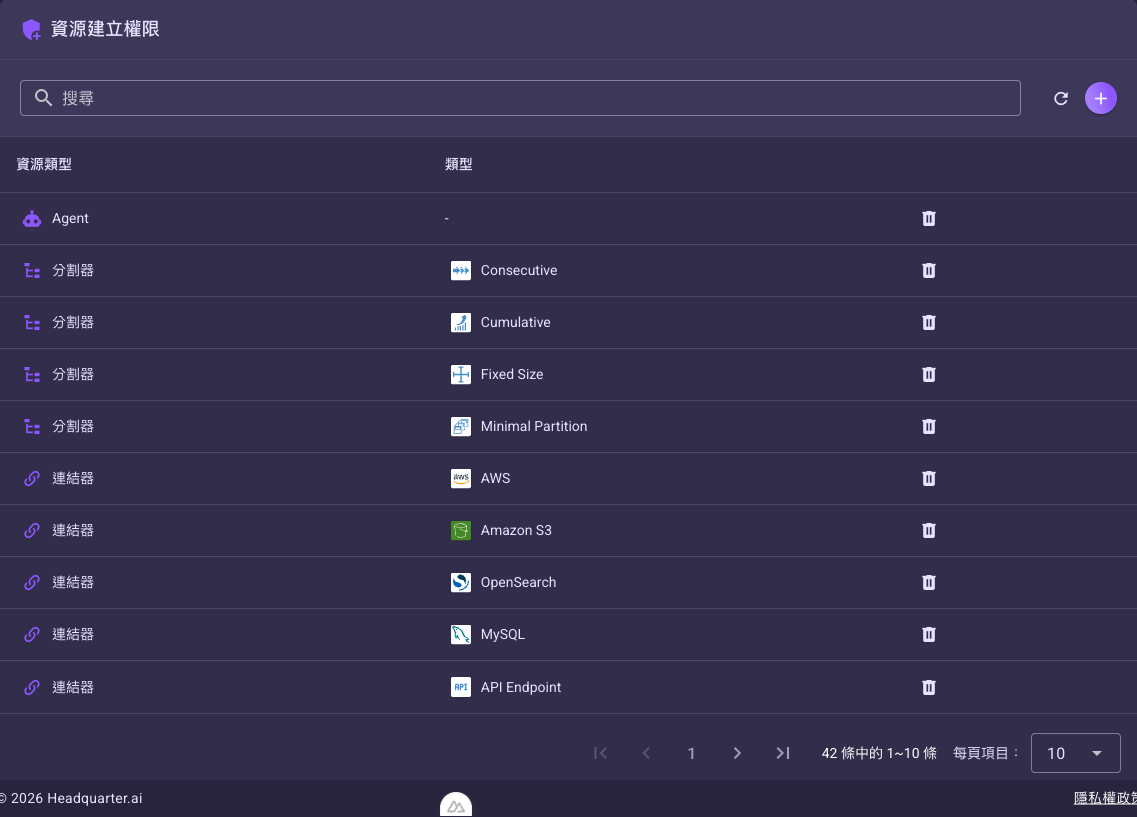
Task: Jump to the first page
Action: [600, 753]
